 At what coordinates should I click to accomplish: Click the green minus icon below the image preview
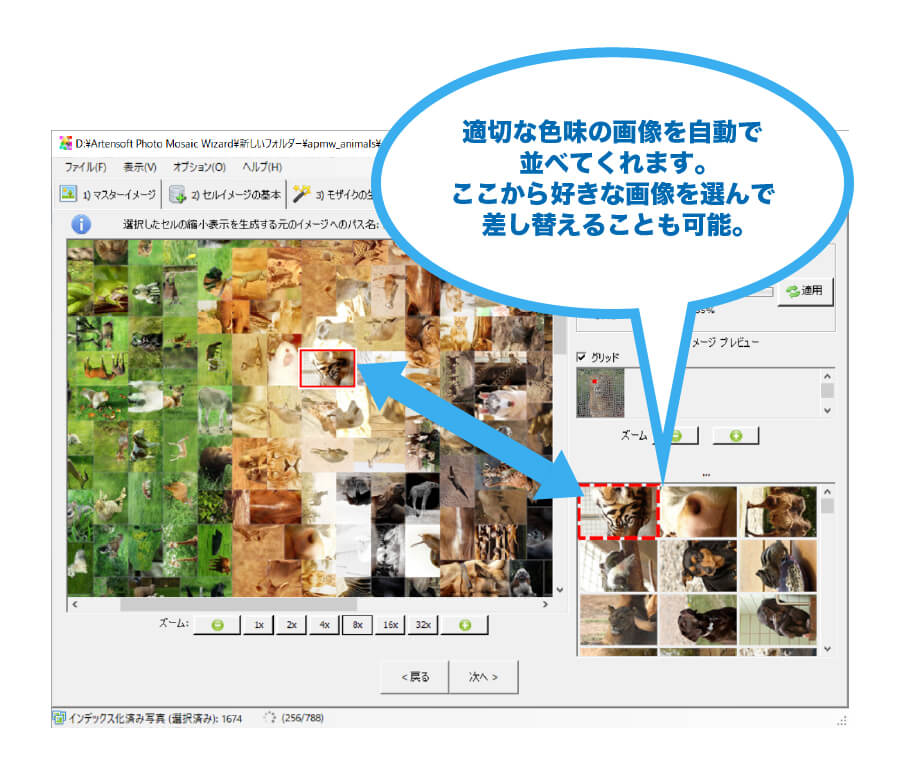pyautogui.click(x=676, y=434)
